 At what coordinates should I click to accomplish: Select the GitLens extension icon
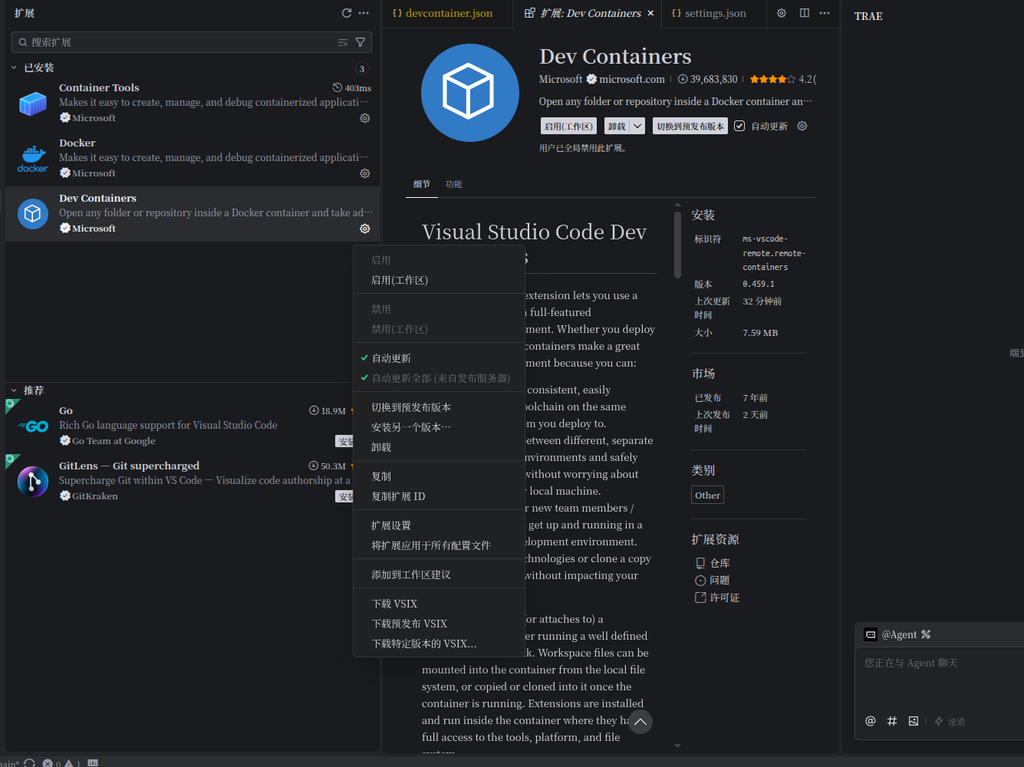[x=33, y=481]
